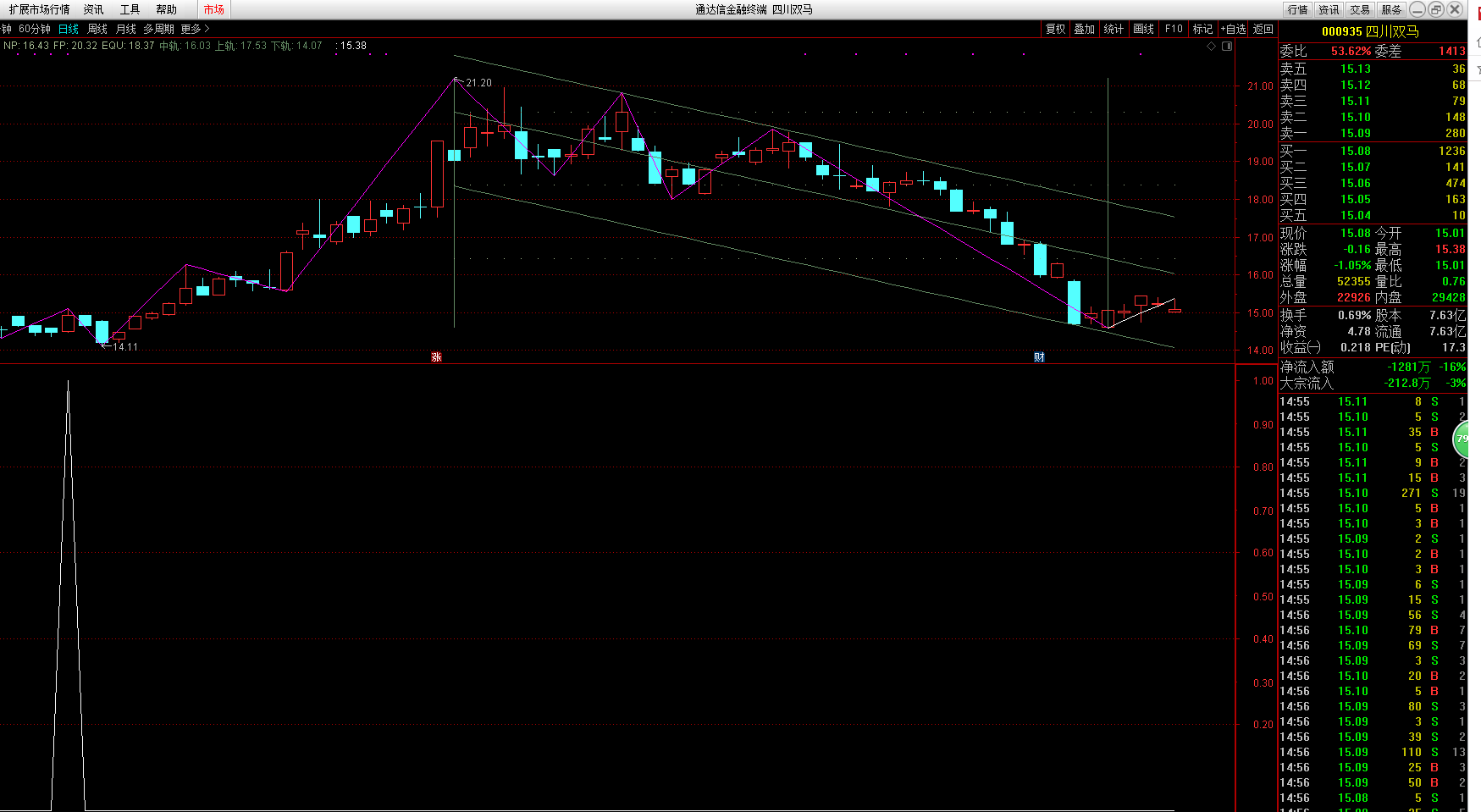Open the 交易 trading button

(1360, 9)
